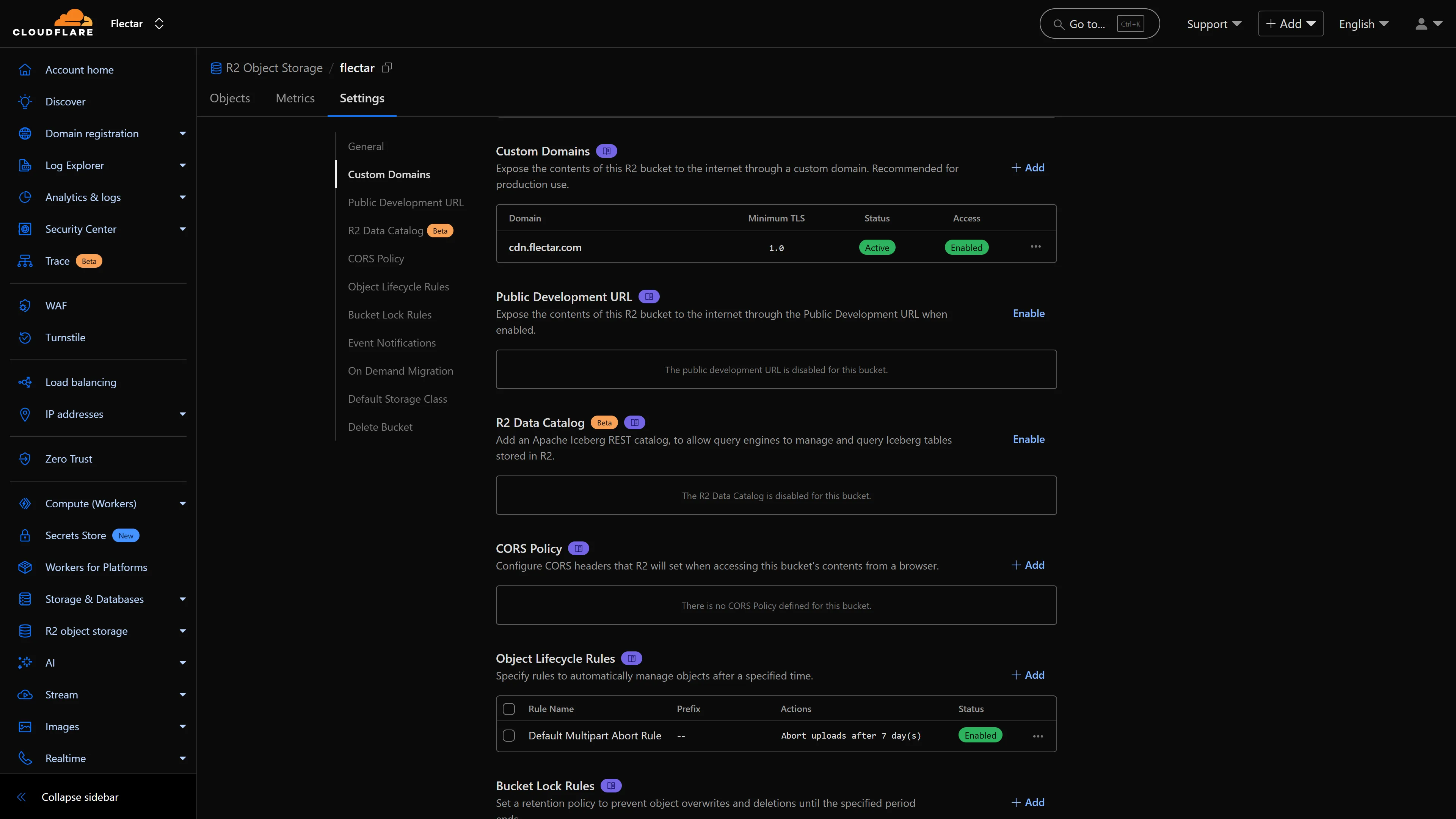Screen dimensions: 1456x819
Task: Enable the Public Development URL
Action: pyautogui.click(x=1028, y=313)
